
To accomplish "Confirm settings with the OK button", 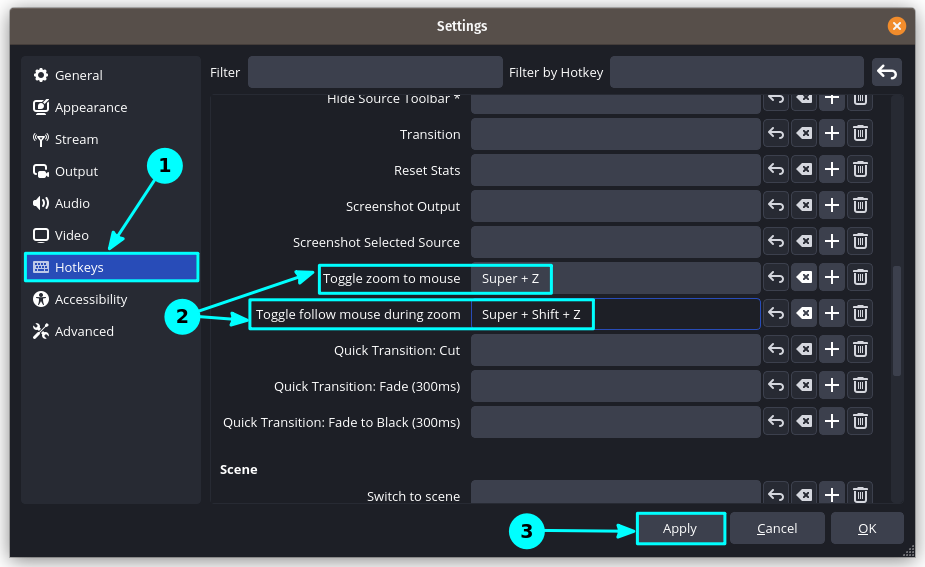I will [x=867, y=528].
